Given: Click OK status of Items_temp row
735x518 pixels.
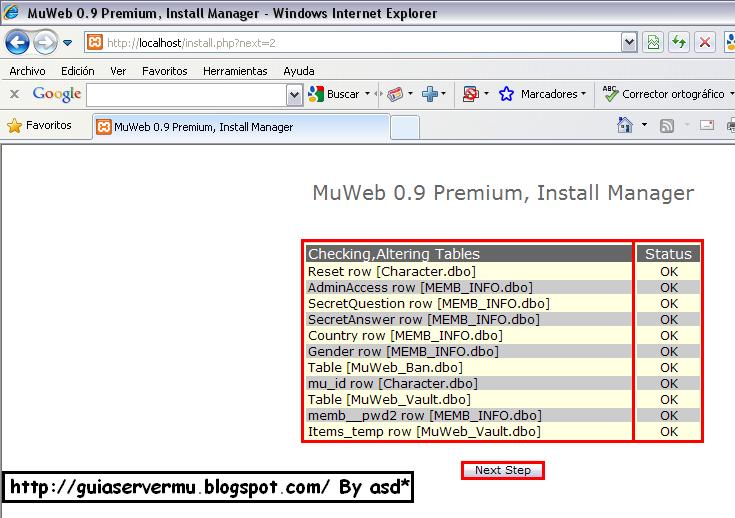Looking at the screenshot, I should 669,431.
